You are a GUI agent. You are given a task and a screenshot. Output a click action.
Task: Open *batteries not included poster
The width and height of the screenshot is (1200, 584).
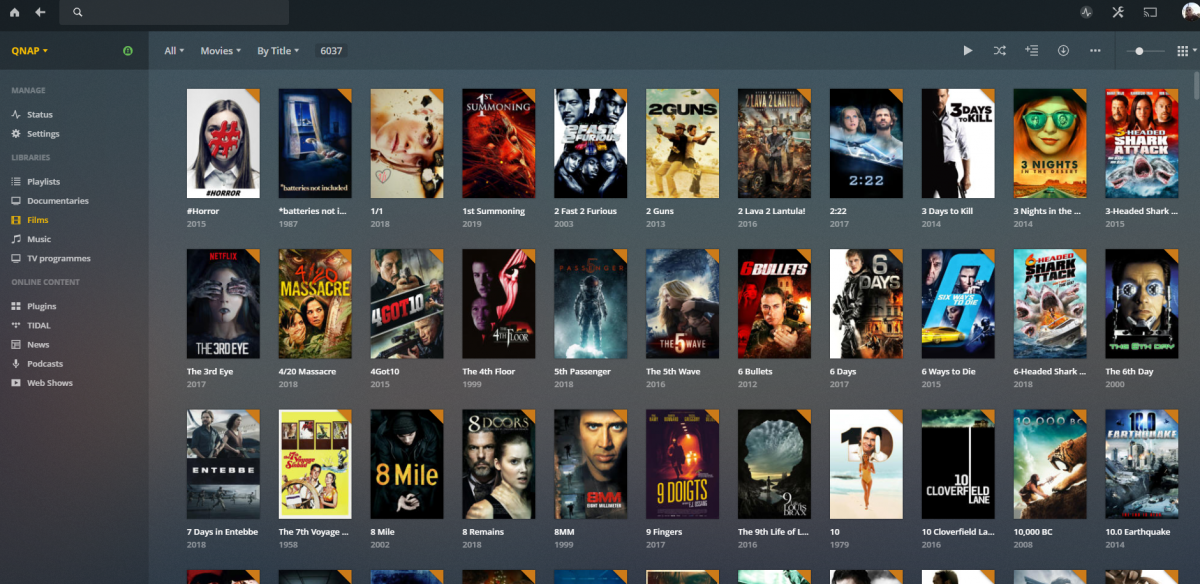[x=315, y=143]
